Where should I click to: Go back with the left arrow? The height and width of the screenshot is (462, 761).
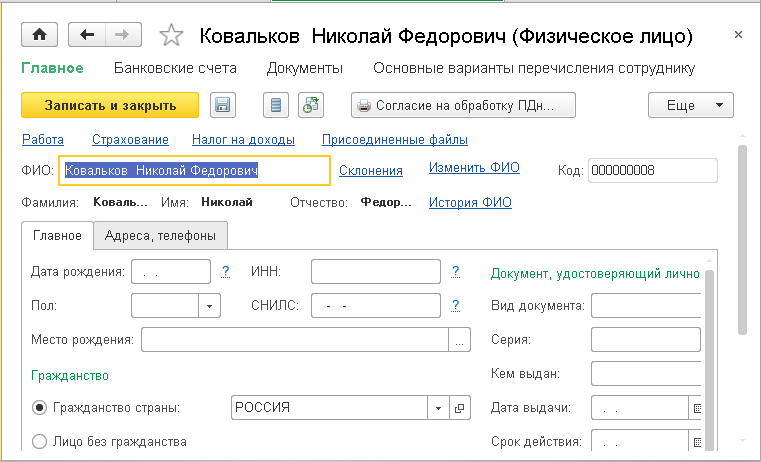click(x=87, y=35)
